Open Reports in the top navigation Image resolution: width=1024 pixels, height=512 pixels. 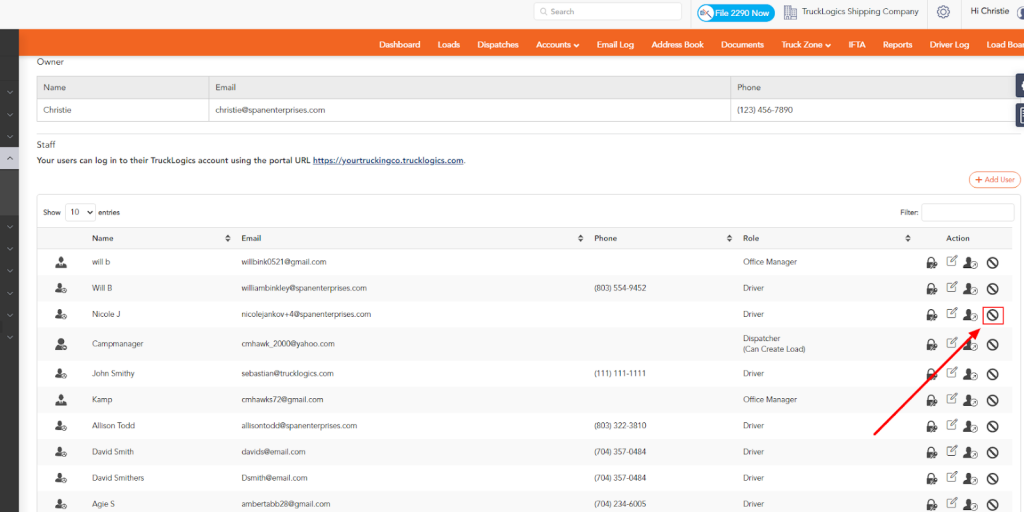pos(897,45)
